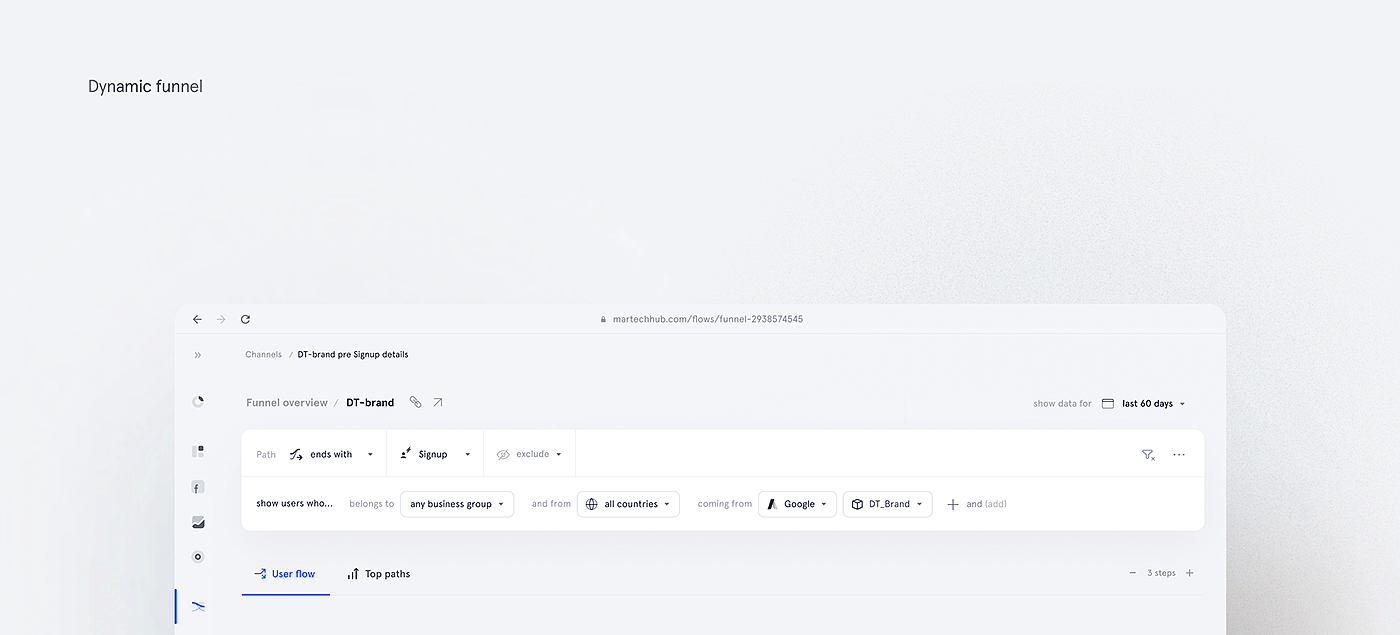Image resolution: width=1400 pixels, height=635 pixels.
Task: Toggle the exclude eye option
Action: [530, 454]
